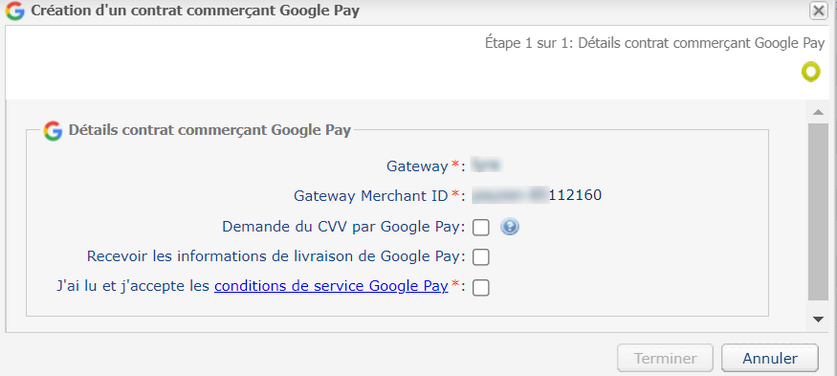
Task: Click the Terminer button
Action: tap(665, 358)
